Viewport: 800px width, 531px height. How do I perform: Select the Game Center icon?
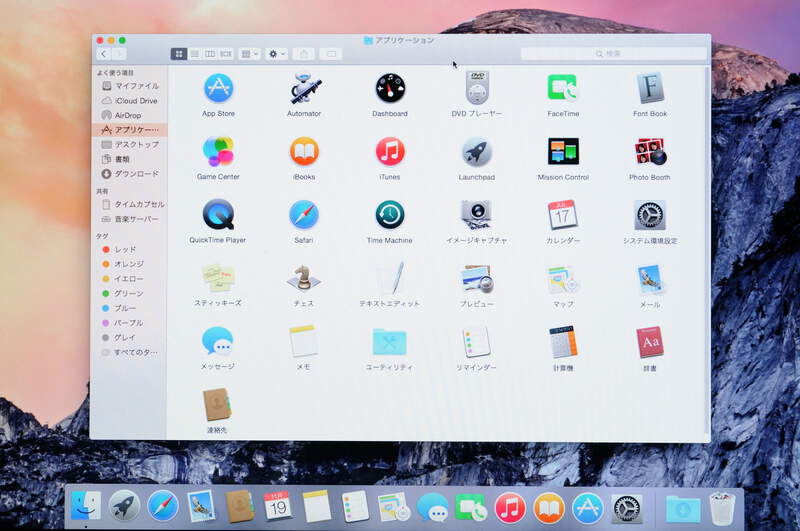[x=218, y=151]
